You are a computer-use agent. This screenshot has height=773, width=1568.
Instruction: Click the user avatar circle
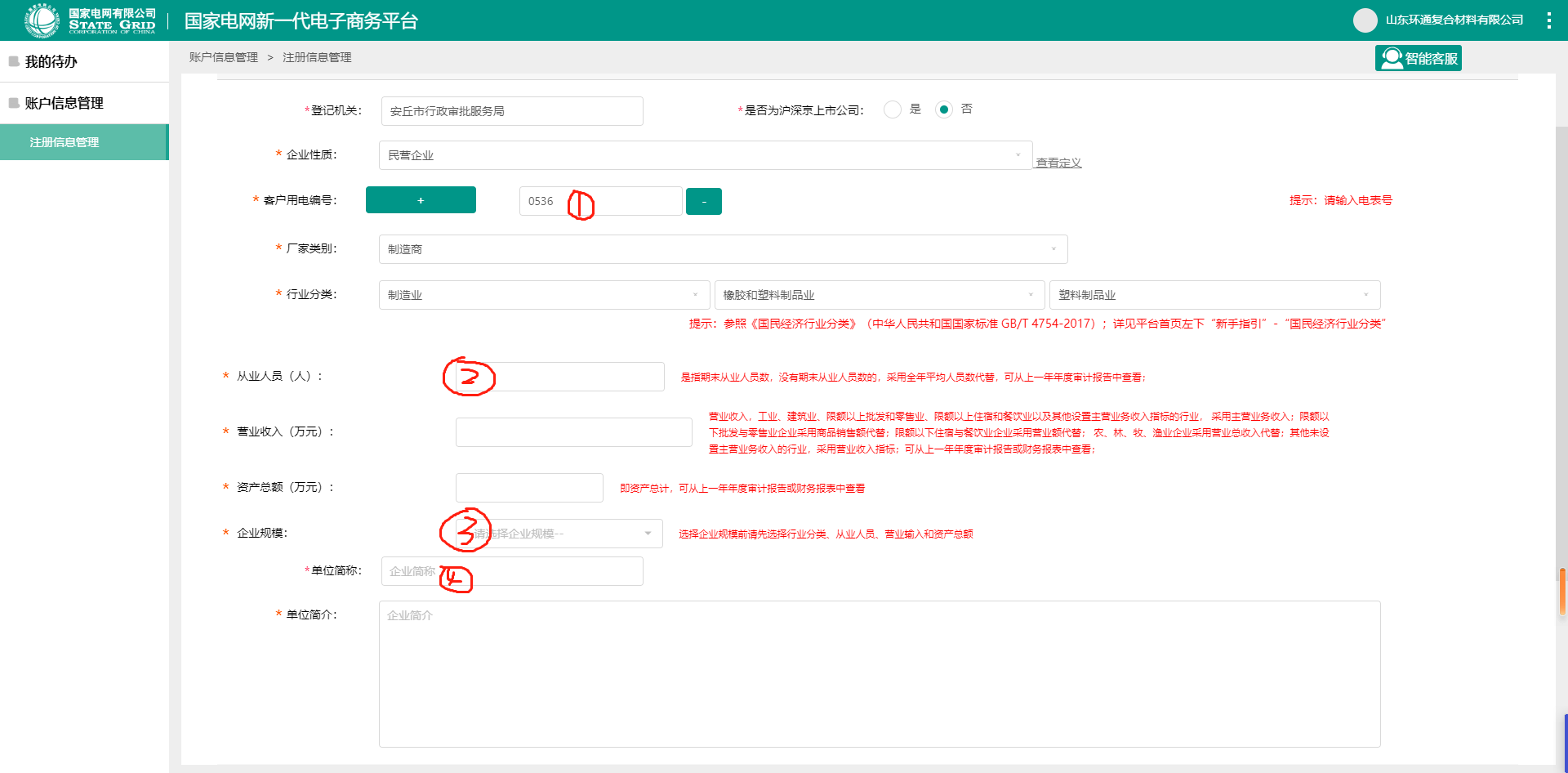(1365, 20)
